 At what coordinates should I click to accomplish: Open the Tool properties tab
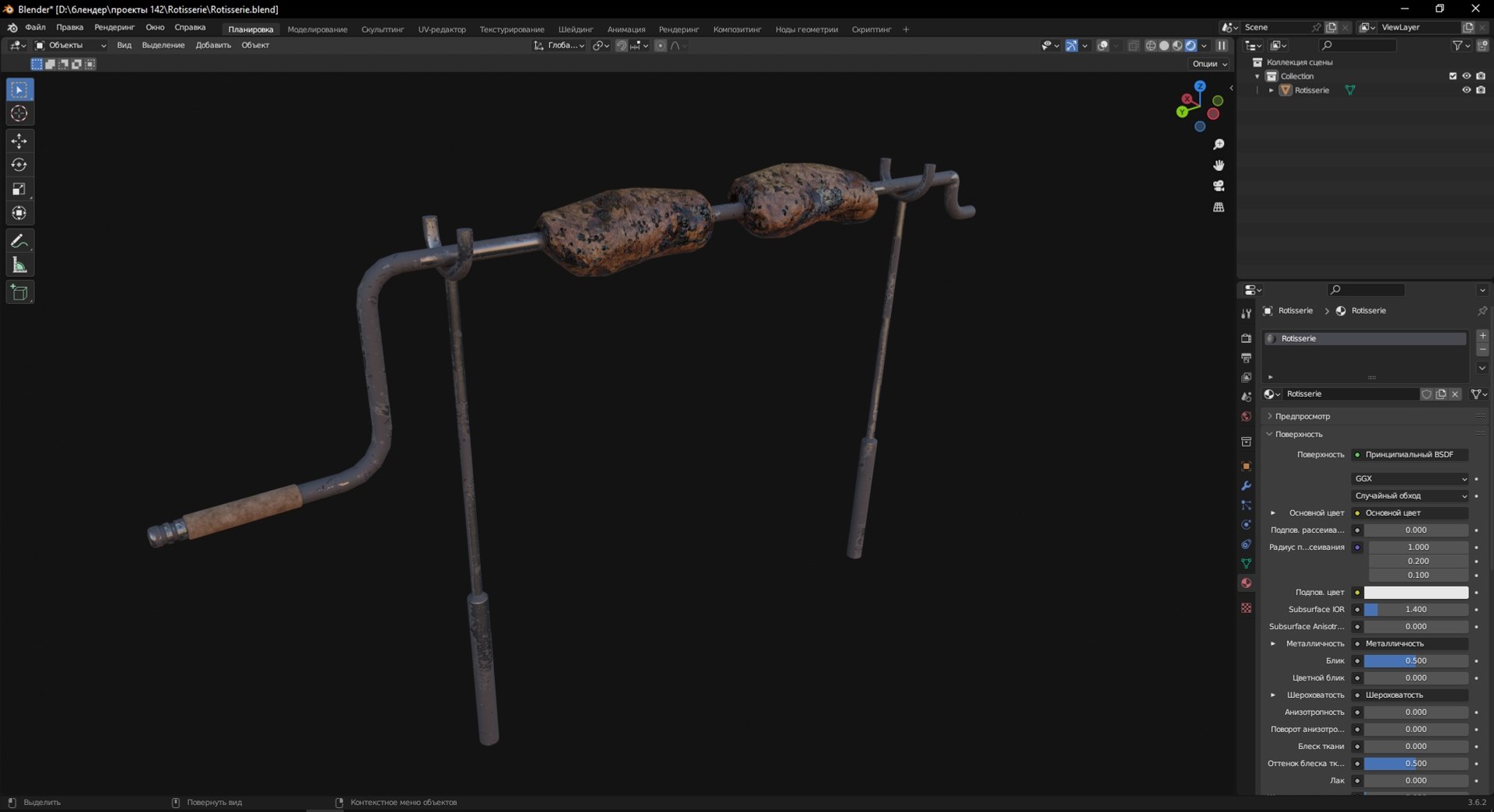1246,313
